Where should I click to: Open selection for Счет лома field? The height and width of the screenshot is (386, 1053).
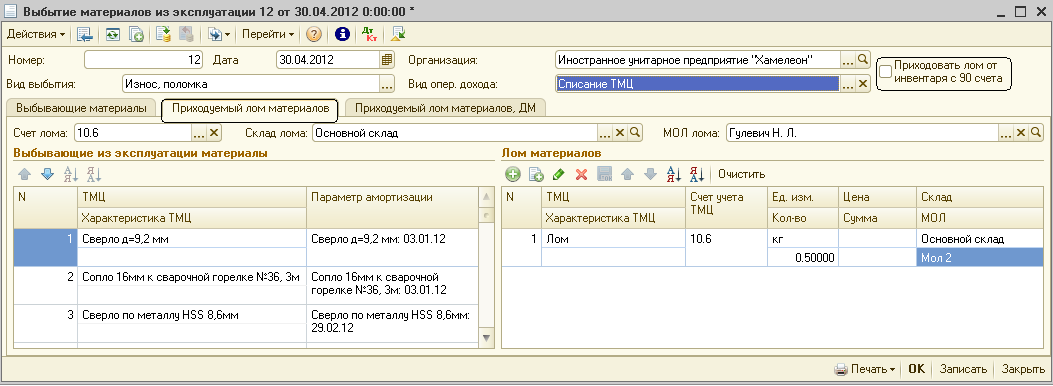point(199,133)
